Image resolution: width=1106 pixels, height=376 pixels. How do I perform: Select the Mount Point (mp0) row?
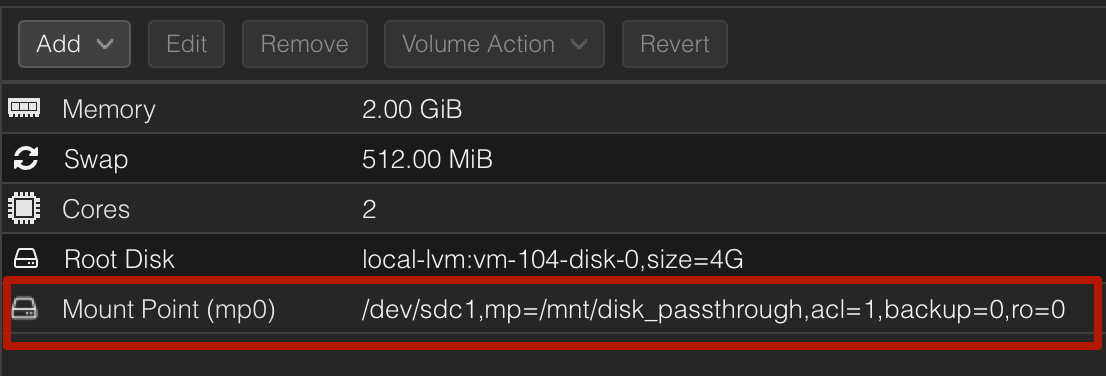pos(553,309)
